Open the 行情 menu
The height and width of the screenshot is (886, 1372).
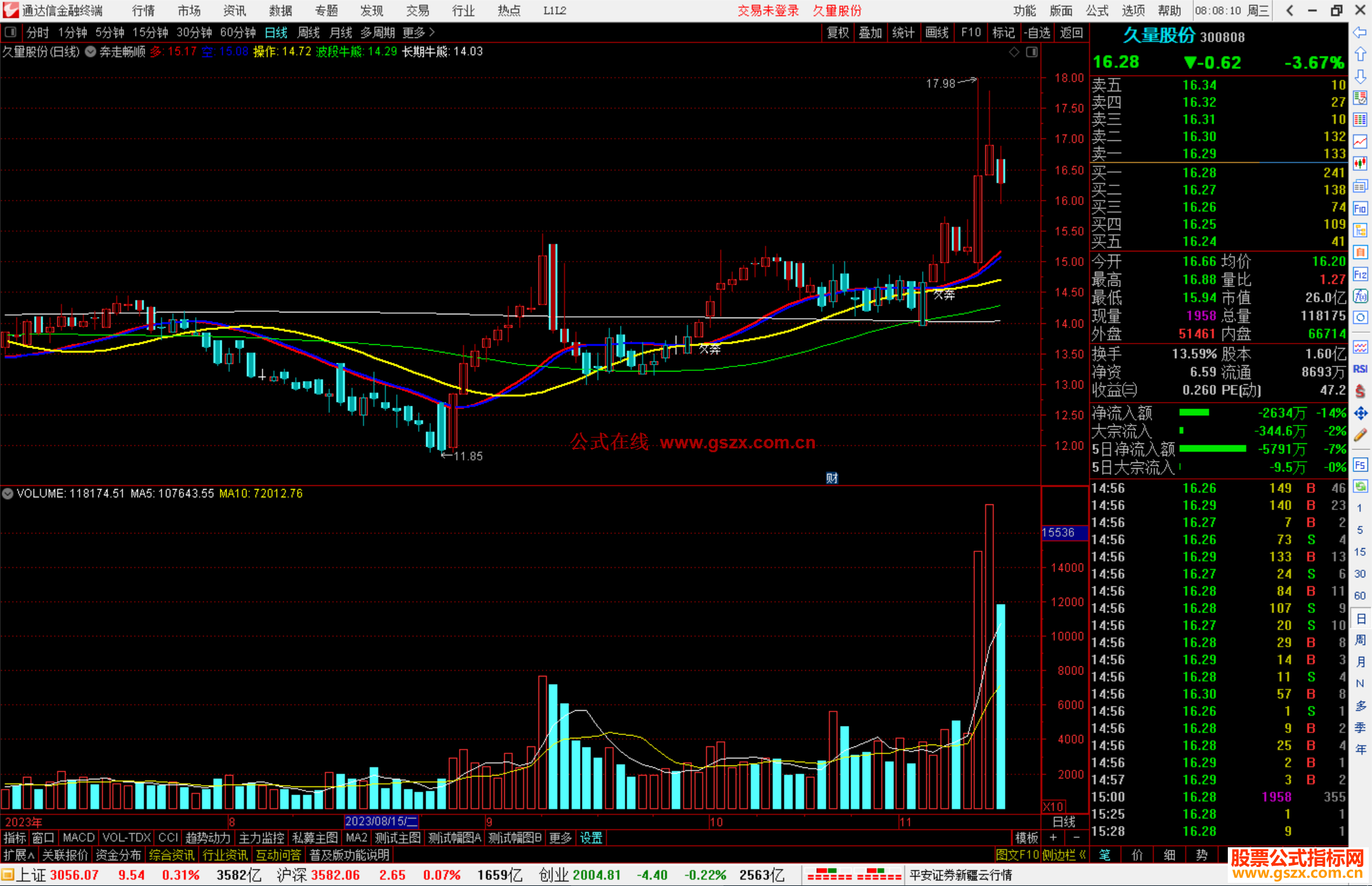coord(144,11)
